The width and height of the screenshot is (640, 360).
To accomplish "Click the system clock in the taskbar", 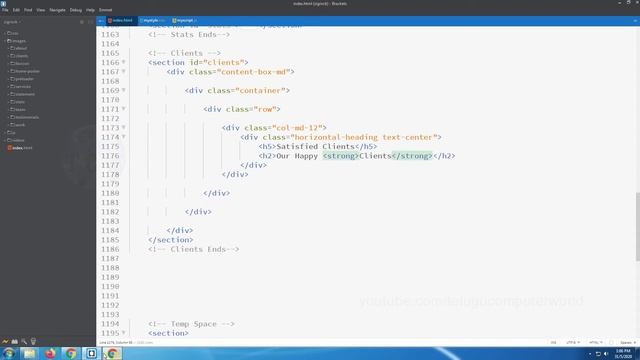I will (x=623, y=353).
